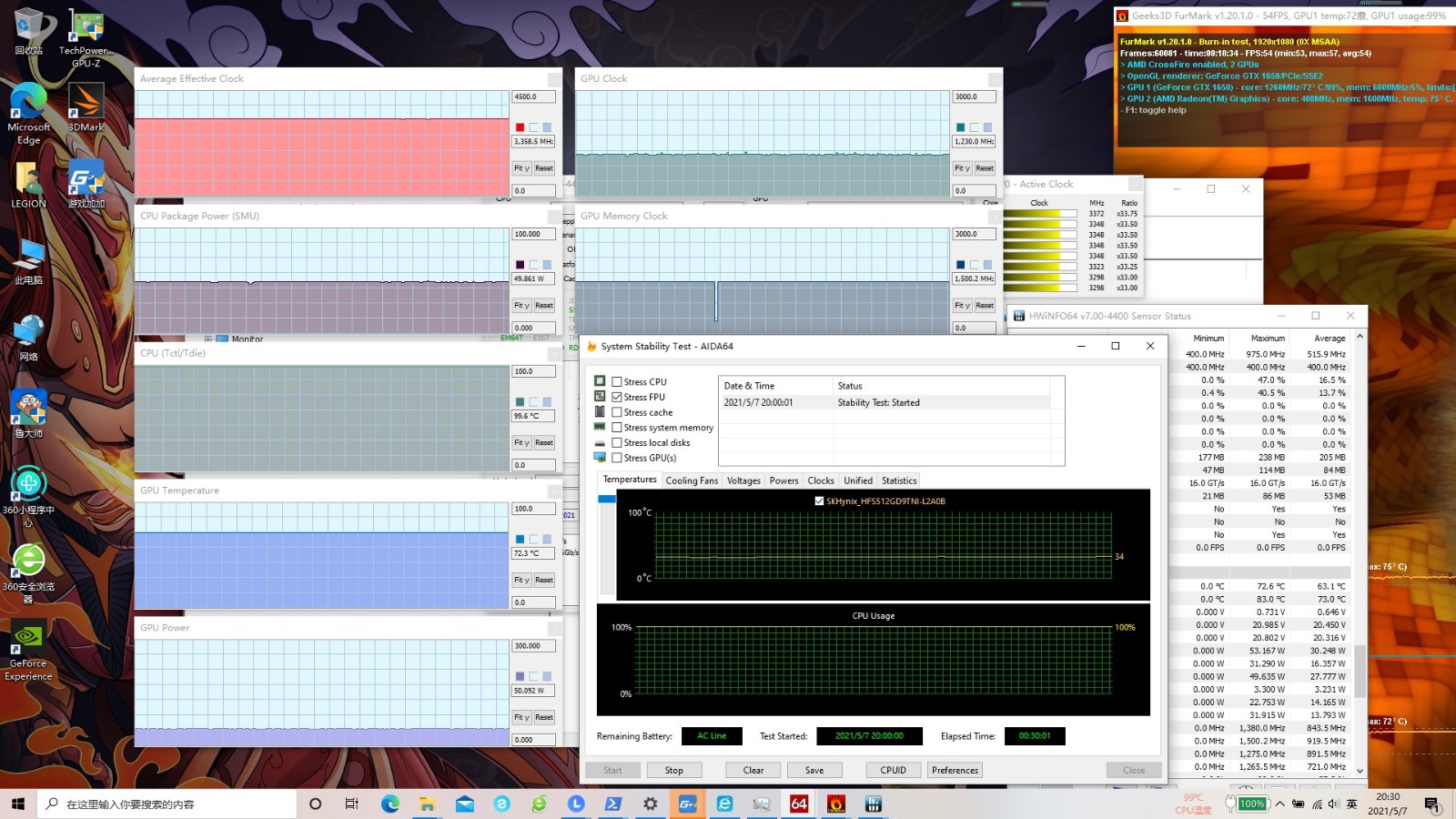This screenshot has height=819, width=1456.
Task: Open the 网络 (Network) desktop icon
Action: coord(29,338)
